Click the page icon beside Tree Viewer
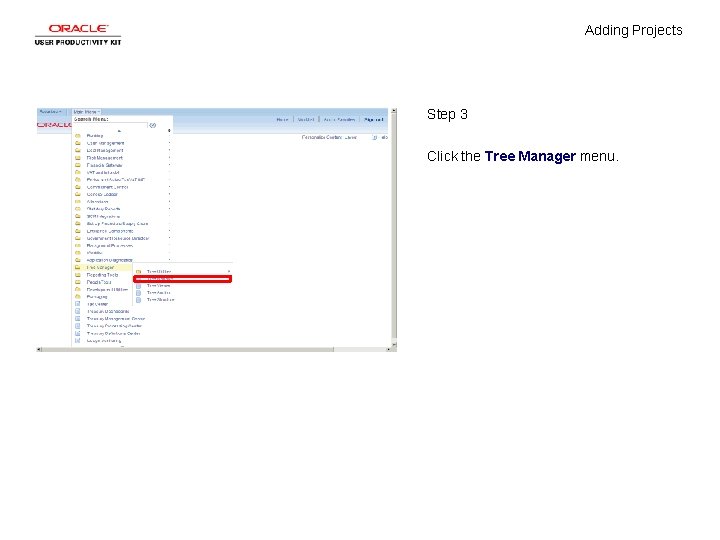Screen dimensions: 720x540 pyautogui.click(x=138, y=286)
